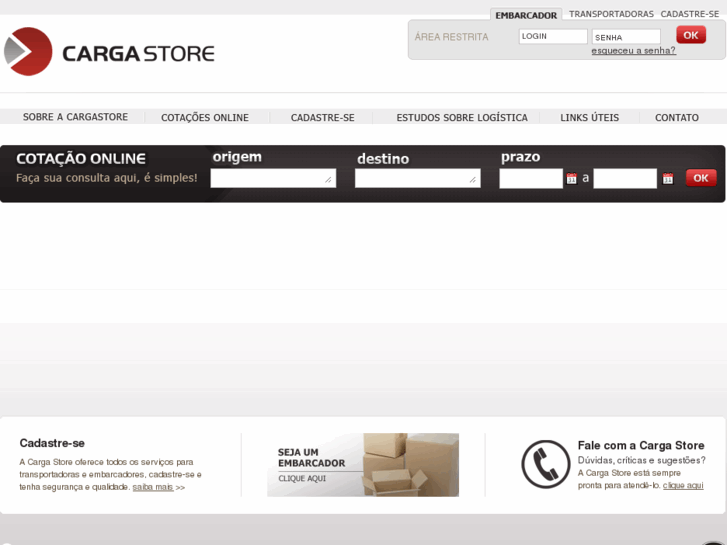The width and height of the screenshot is (727, 545).
Task: Open Links Úteis menu item
Action: [589, 118]
